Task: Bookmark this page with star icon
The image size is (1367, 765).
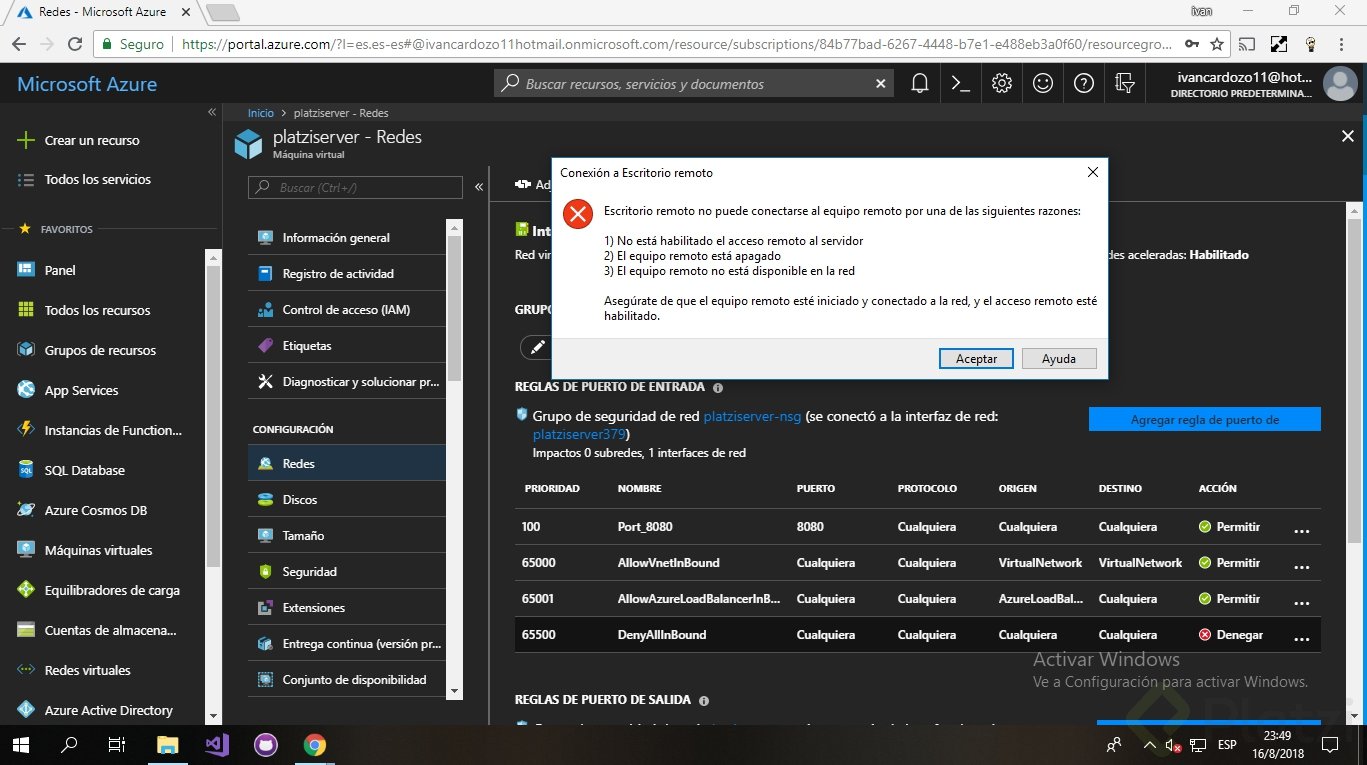Action: [x=1217, y=44]
